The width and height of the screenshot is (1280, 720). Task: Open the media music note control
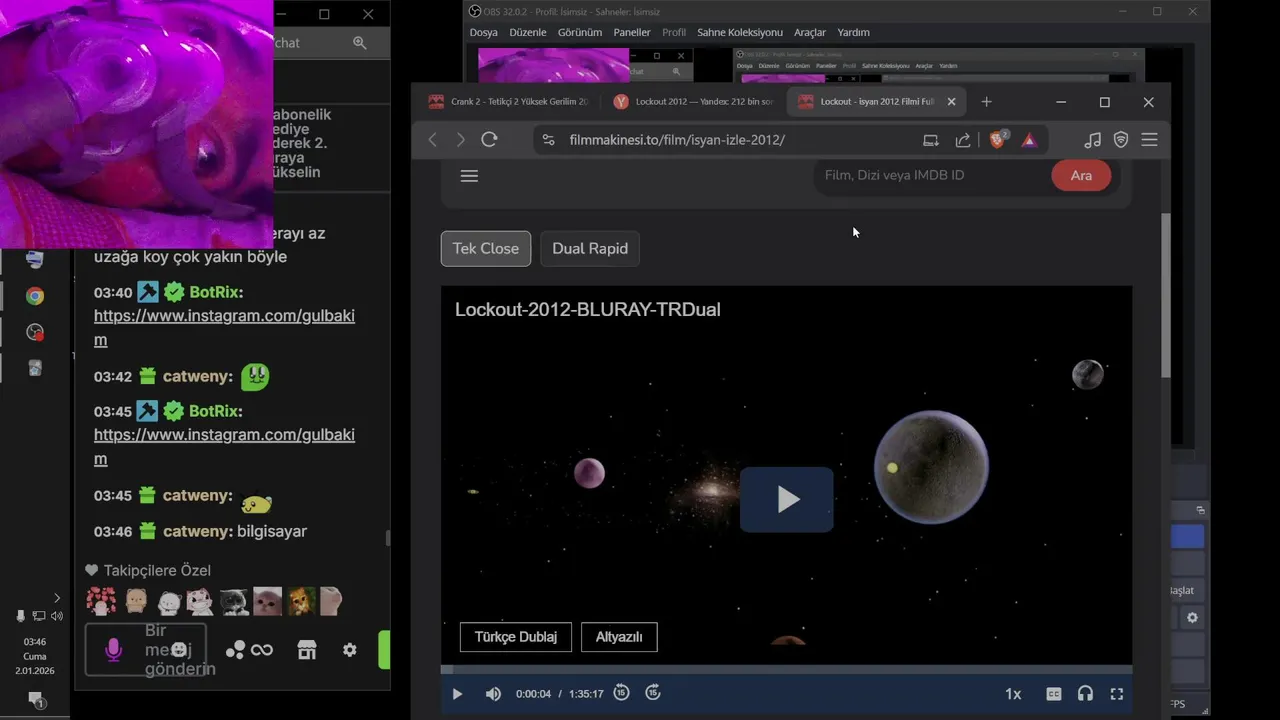coord(1093,140)
